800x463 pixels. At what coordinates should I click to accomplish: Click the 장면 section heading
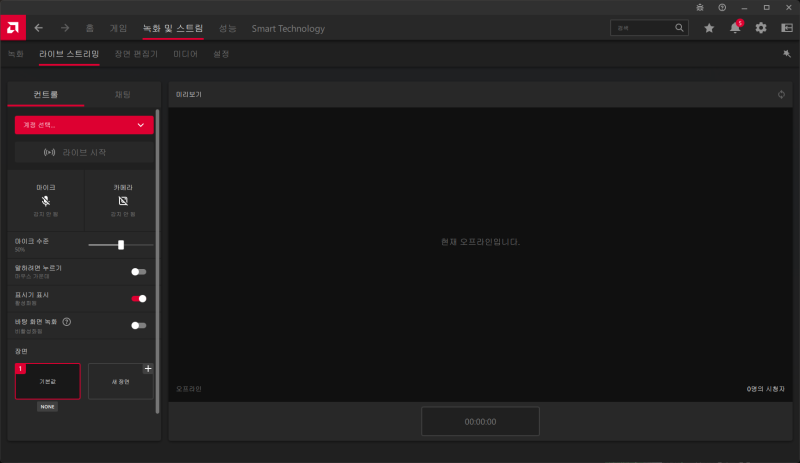coord(21,351)
